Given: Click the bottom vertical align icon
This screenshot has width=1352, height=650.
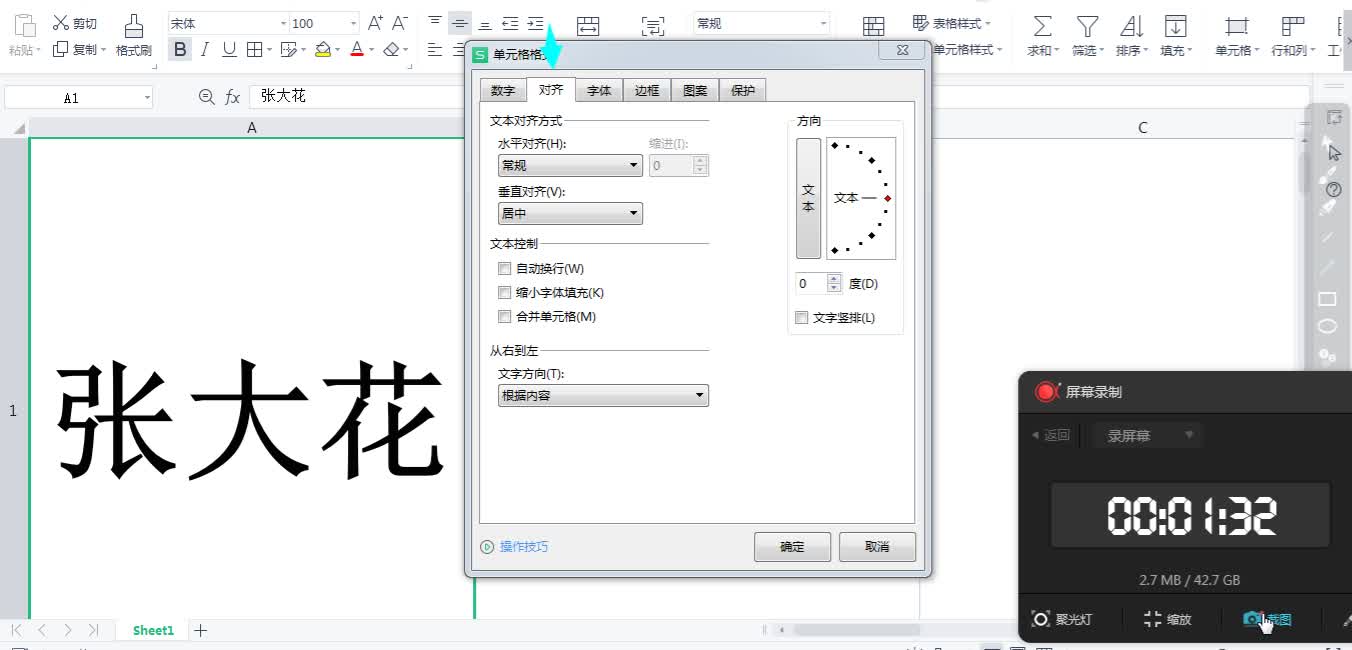Looking at the screenshot, I should pos(485,23).
